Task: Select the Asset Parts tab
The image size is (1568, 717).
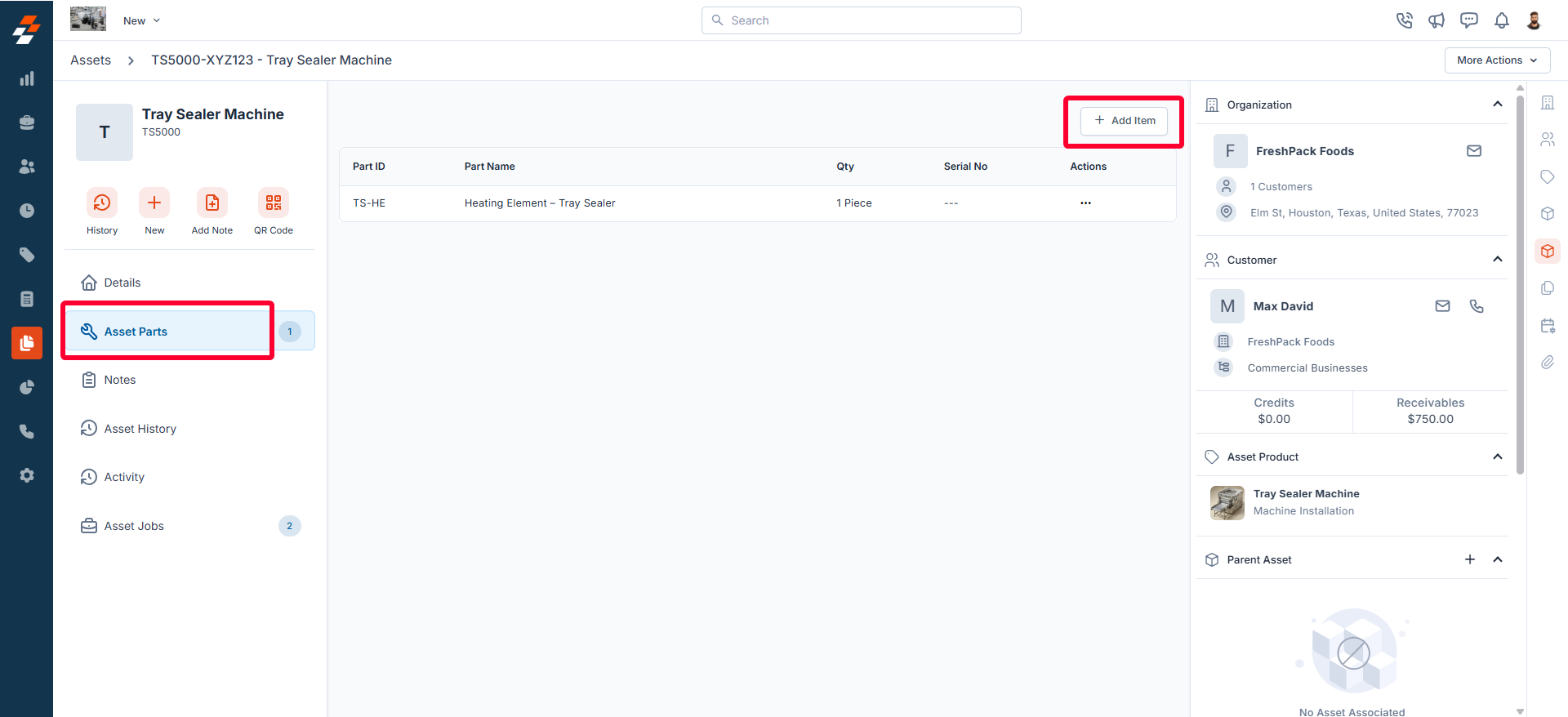Action: click(189, 332)
